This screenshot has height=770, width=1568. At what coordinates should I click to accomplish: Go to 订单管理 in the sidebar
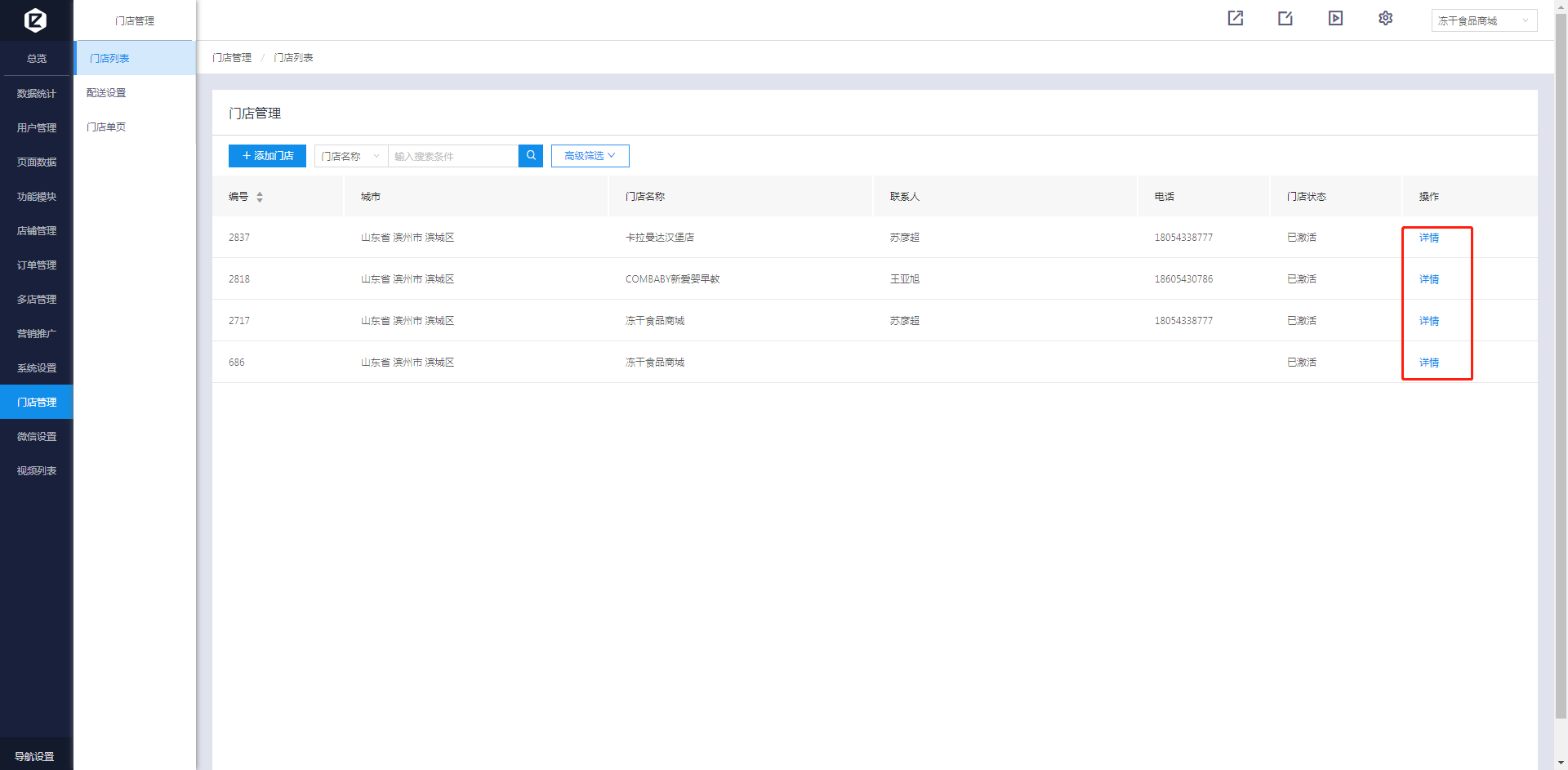(37, 265)
